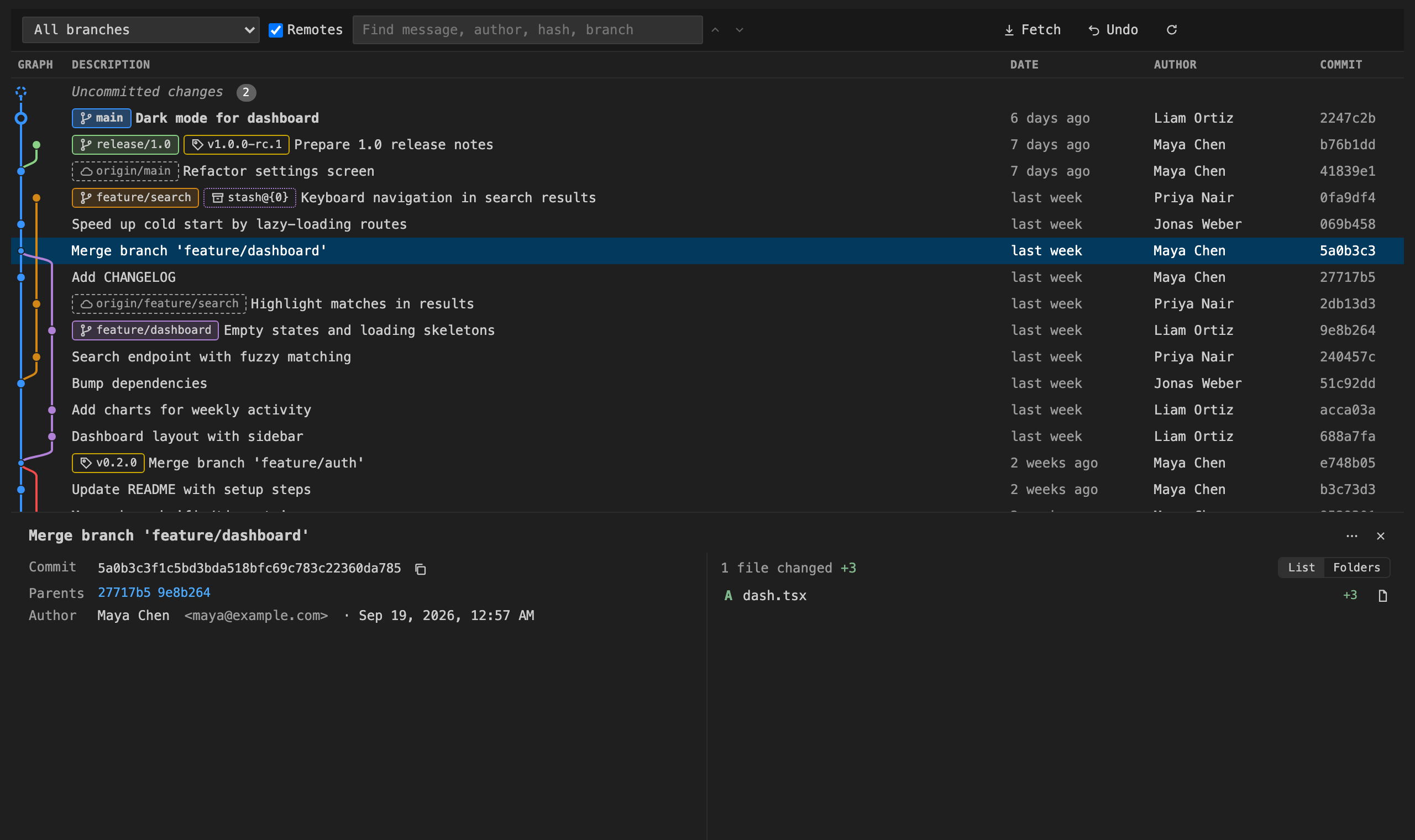Click the green release/1.0 graph node
This screenshot has width=1415, height=840.
[x=37, y=145]
